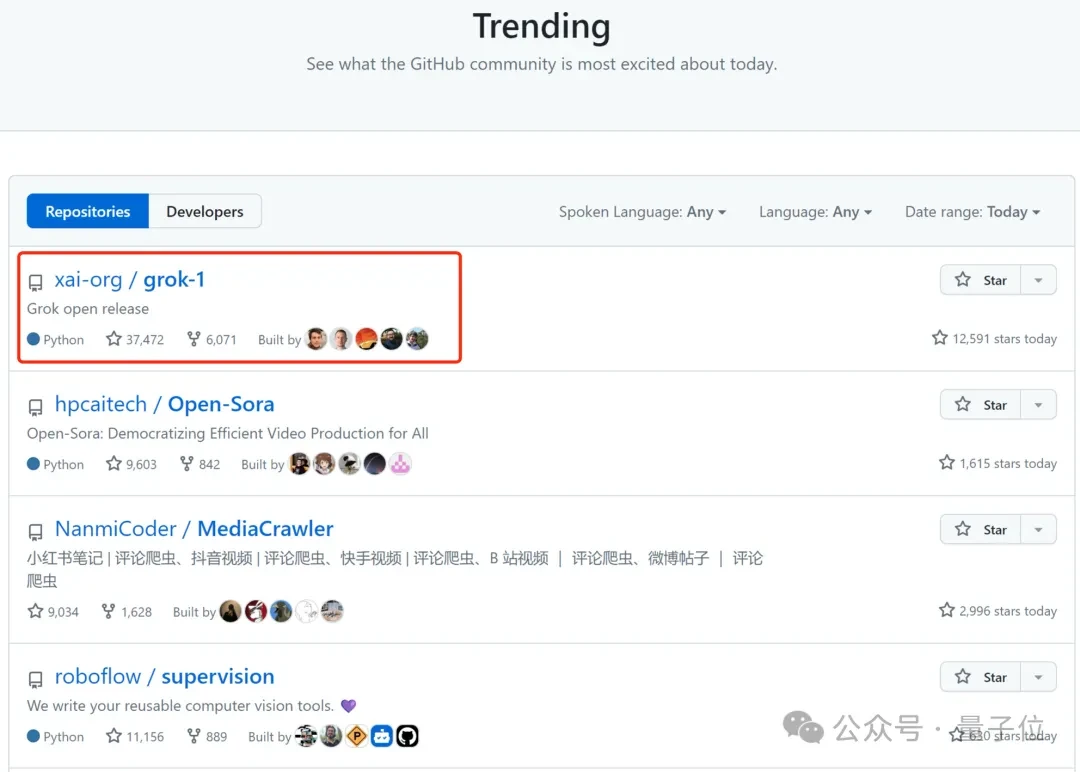
Task: Click '1,615 stars today' text
Action: click(x=998, y=463)
